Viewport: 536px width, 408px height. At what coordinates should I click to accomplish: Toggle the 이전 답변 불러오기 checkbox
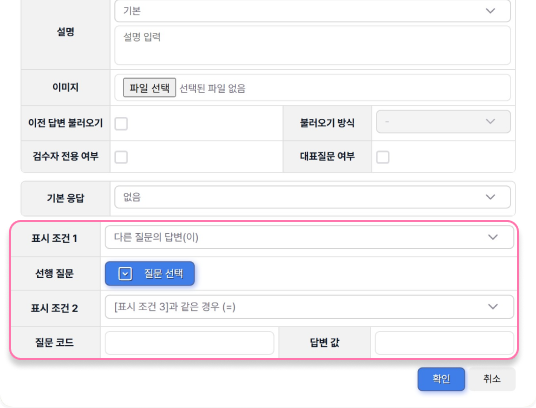[121, 124]
